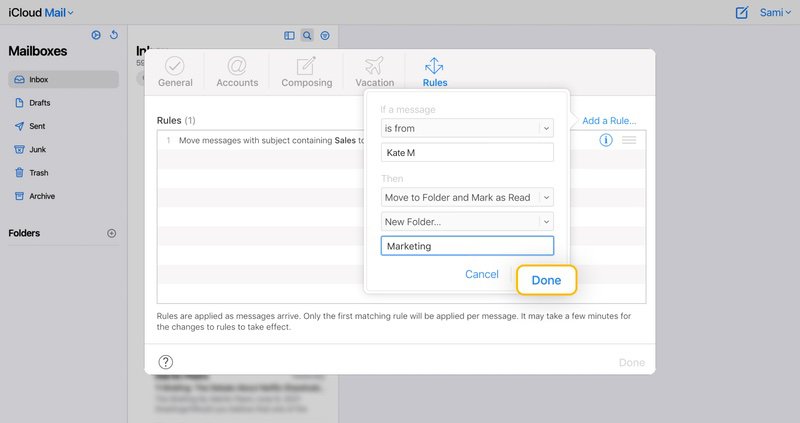Click the refresh mailboxes icon

(x=114, y=35)
